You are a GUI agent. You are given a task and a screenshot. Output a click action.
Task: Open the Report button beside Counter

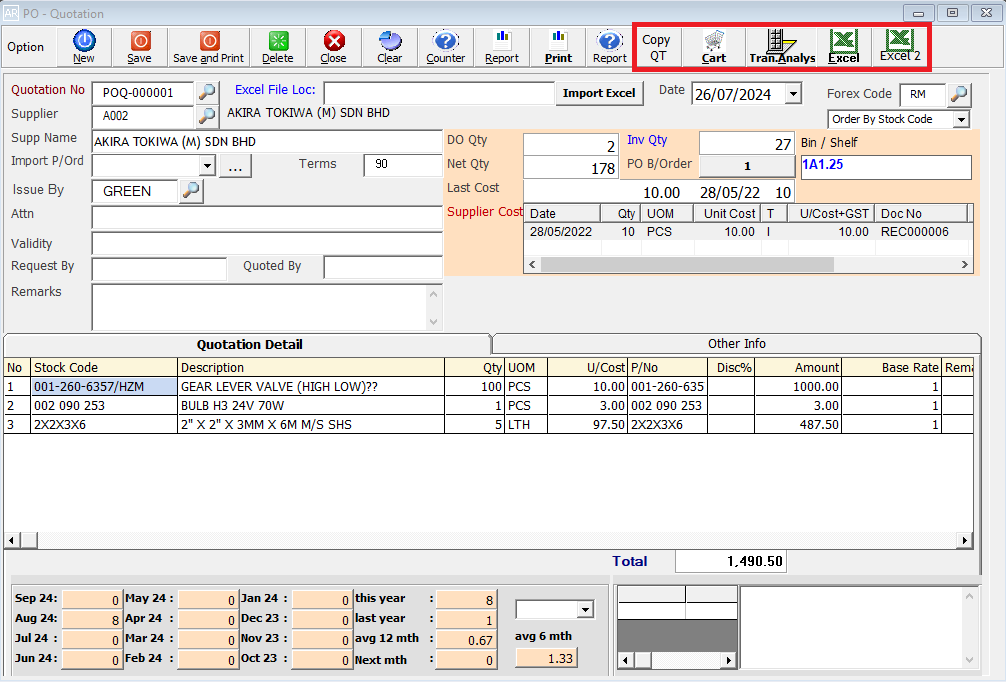click(502, 47)
